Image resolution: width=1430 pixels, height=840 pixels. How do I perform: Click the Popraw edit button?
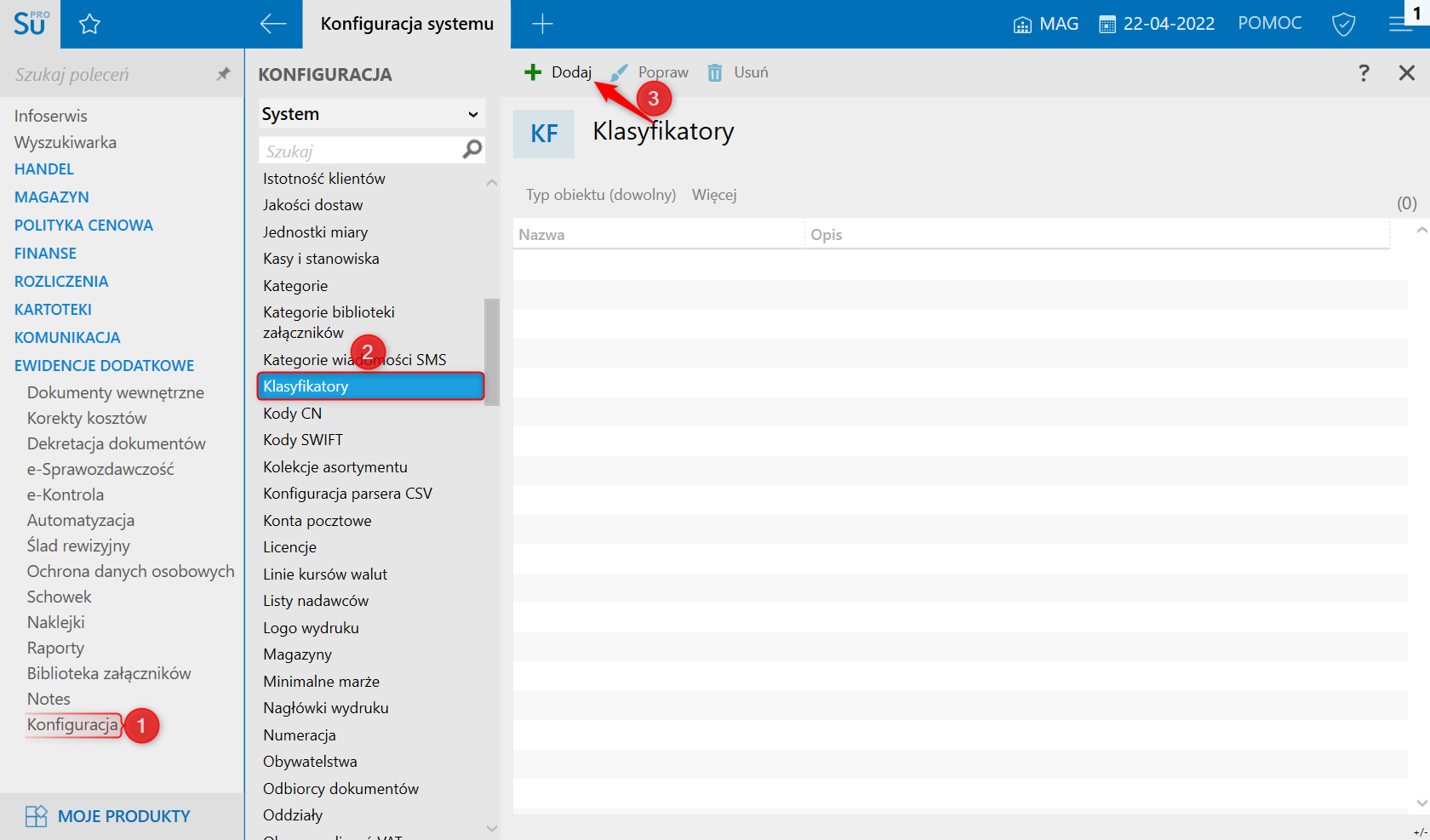pyautogui.click(x=649, y=72)
